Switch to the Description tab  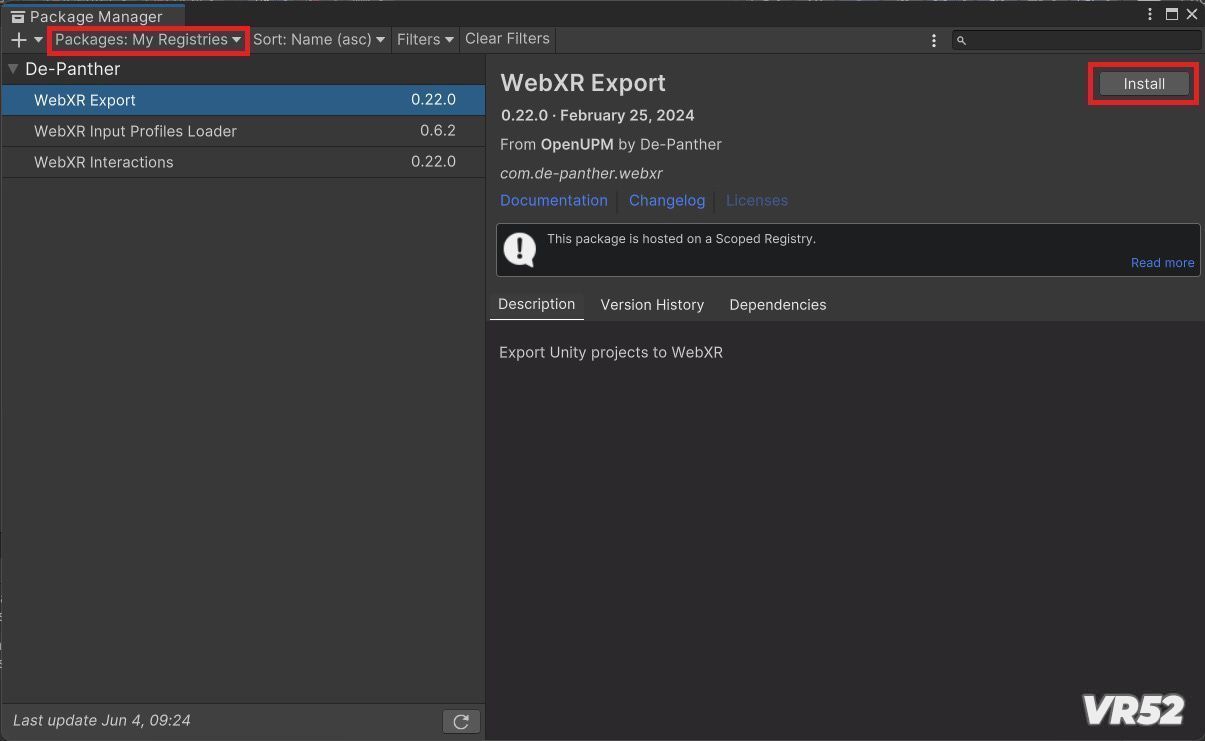[x=537, y=304]
